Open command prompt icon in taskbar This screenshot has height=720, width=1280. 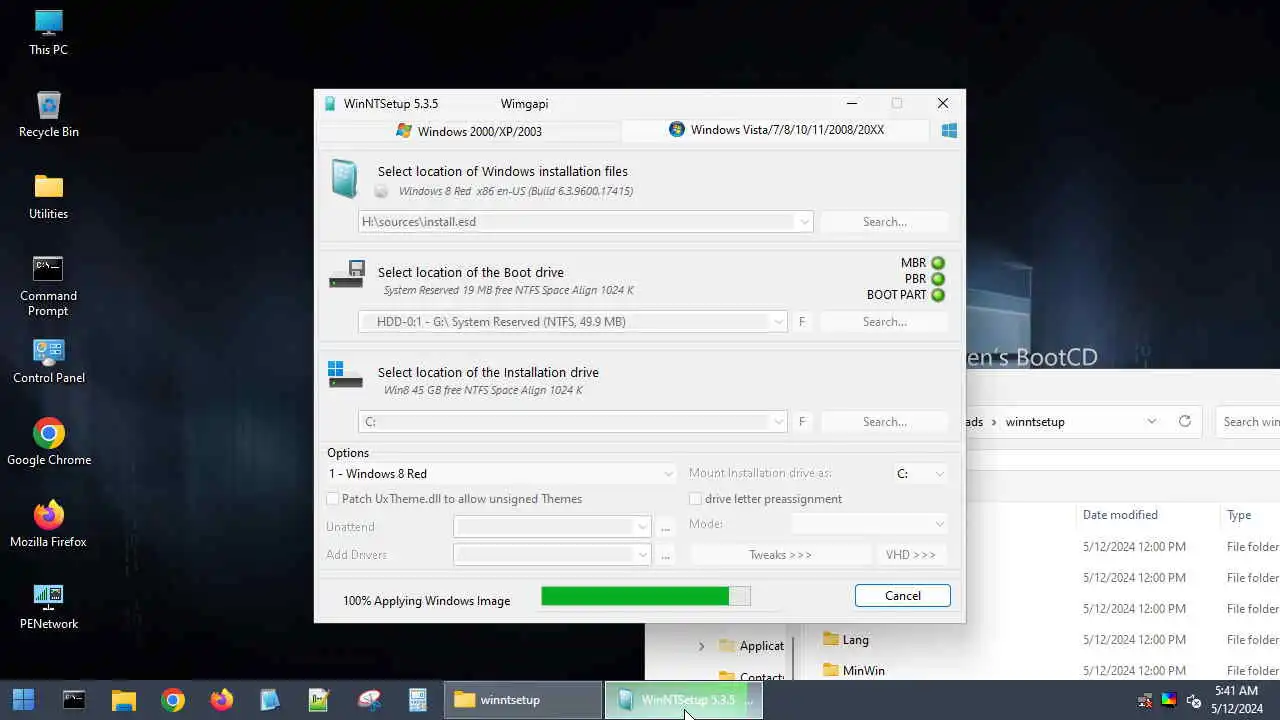[x=74, y=700]
